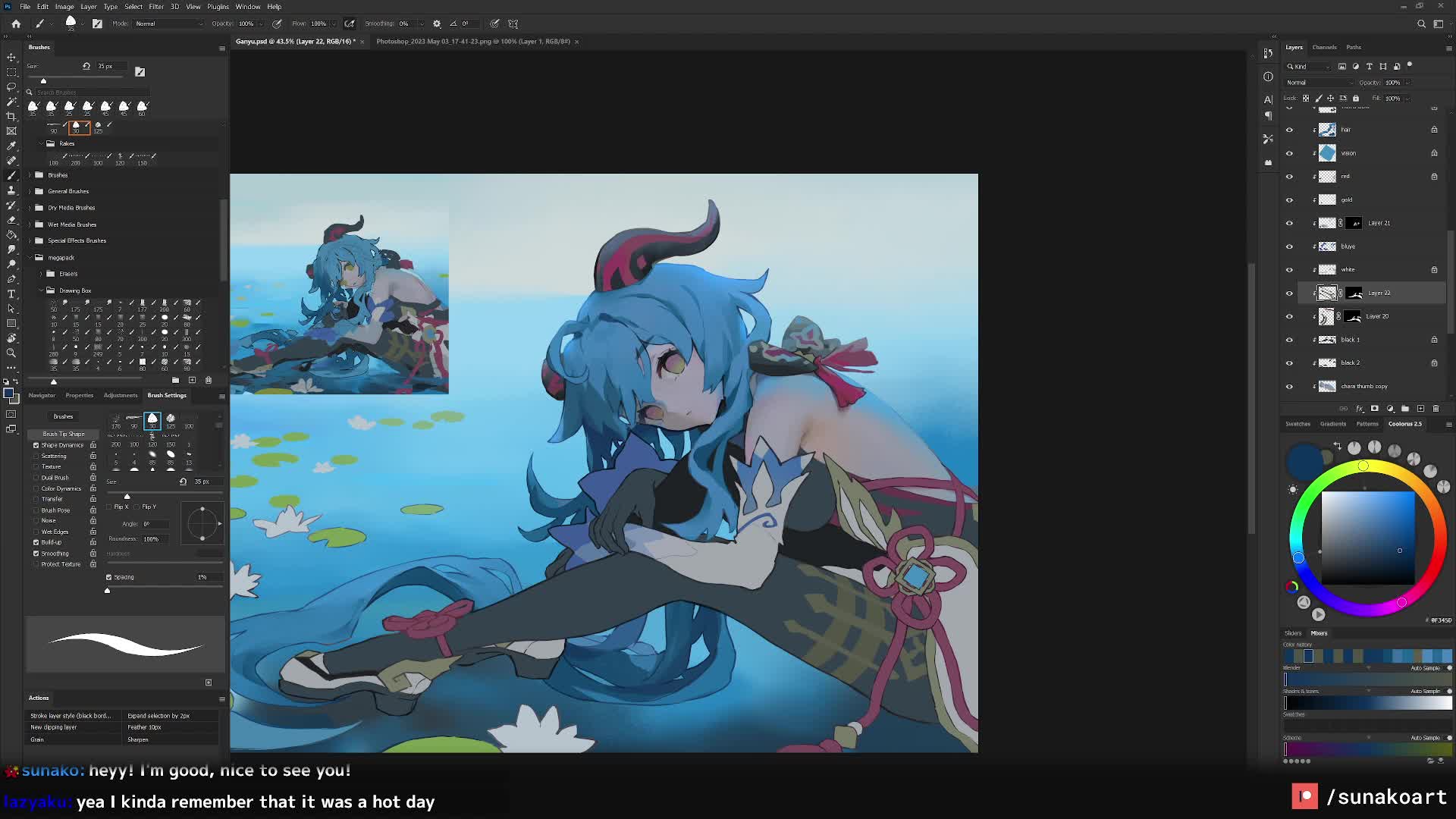Open layer Opacity dropdown arrow

pos(1407,83)
